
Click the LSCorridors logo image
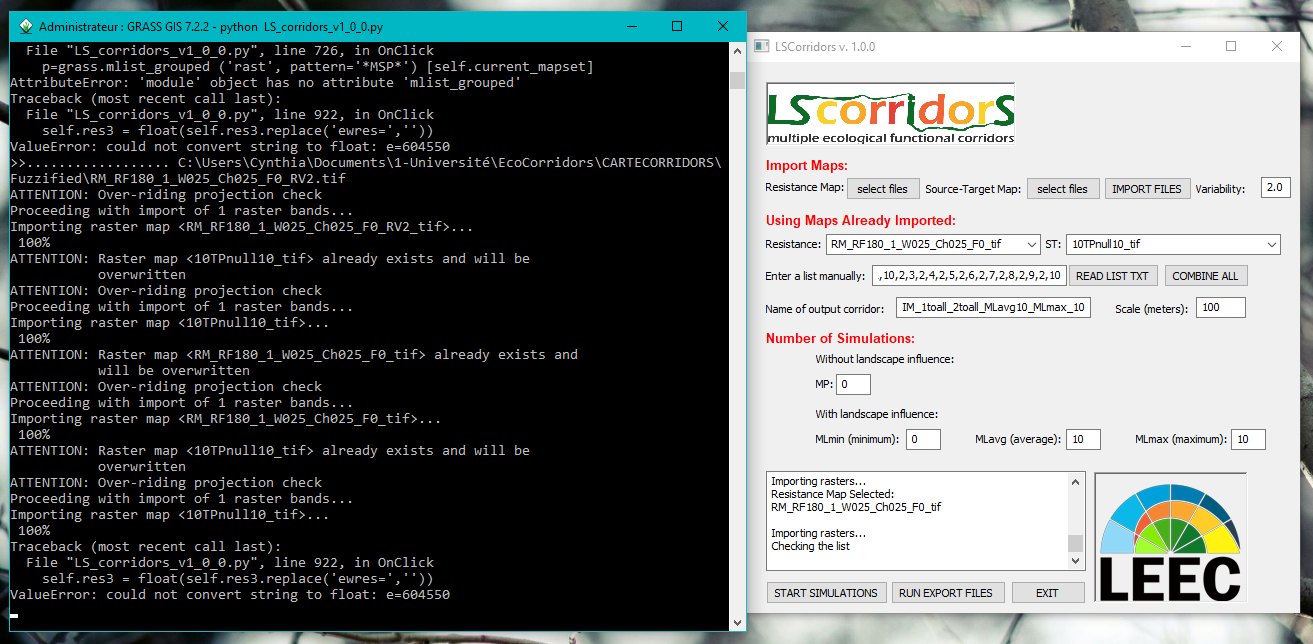[890, 113]
